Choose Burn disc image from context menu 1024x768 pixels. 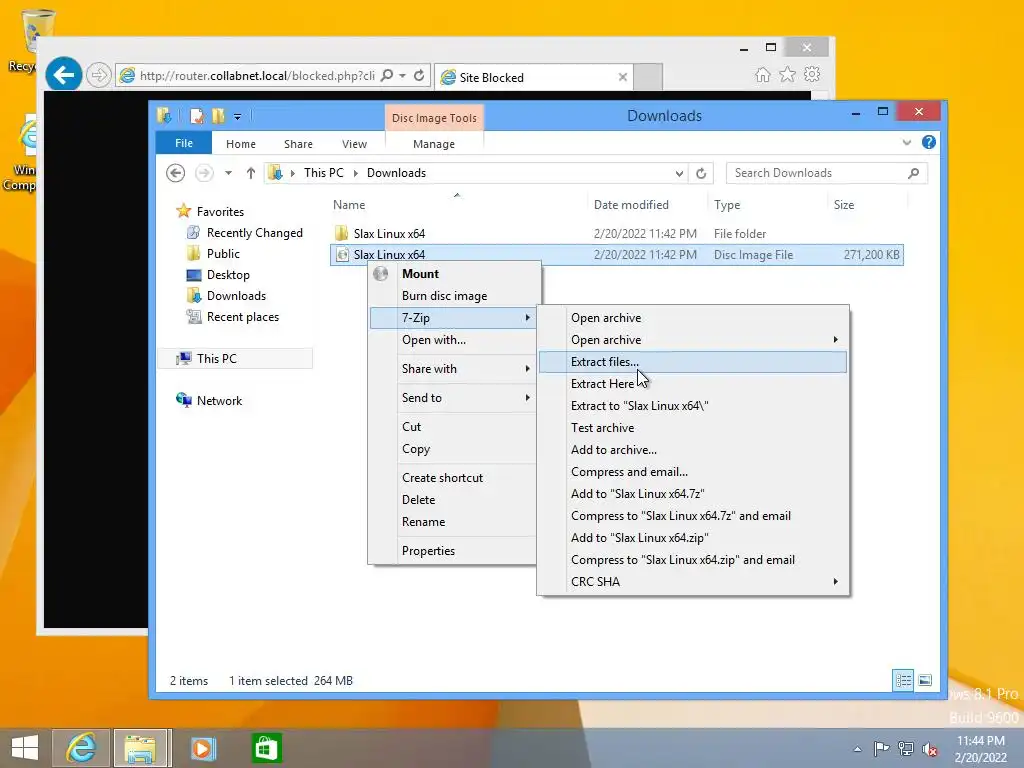coord(455,296)
